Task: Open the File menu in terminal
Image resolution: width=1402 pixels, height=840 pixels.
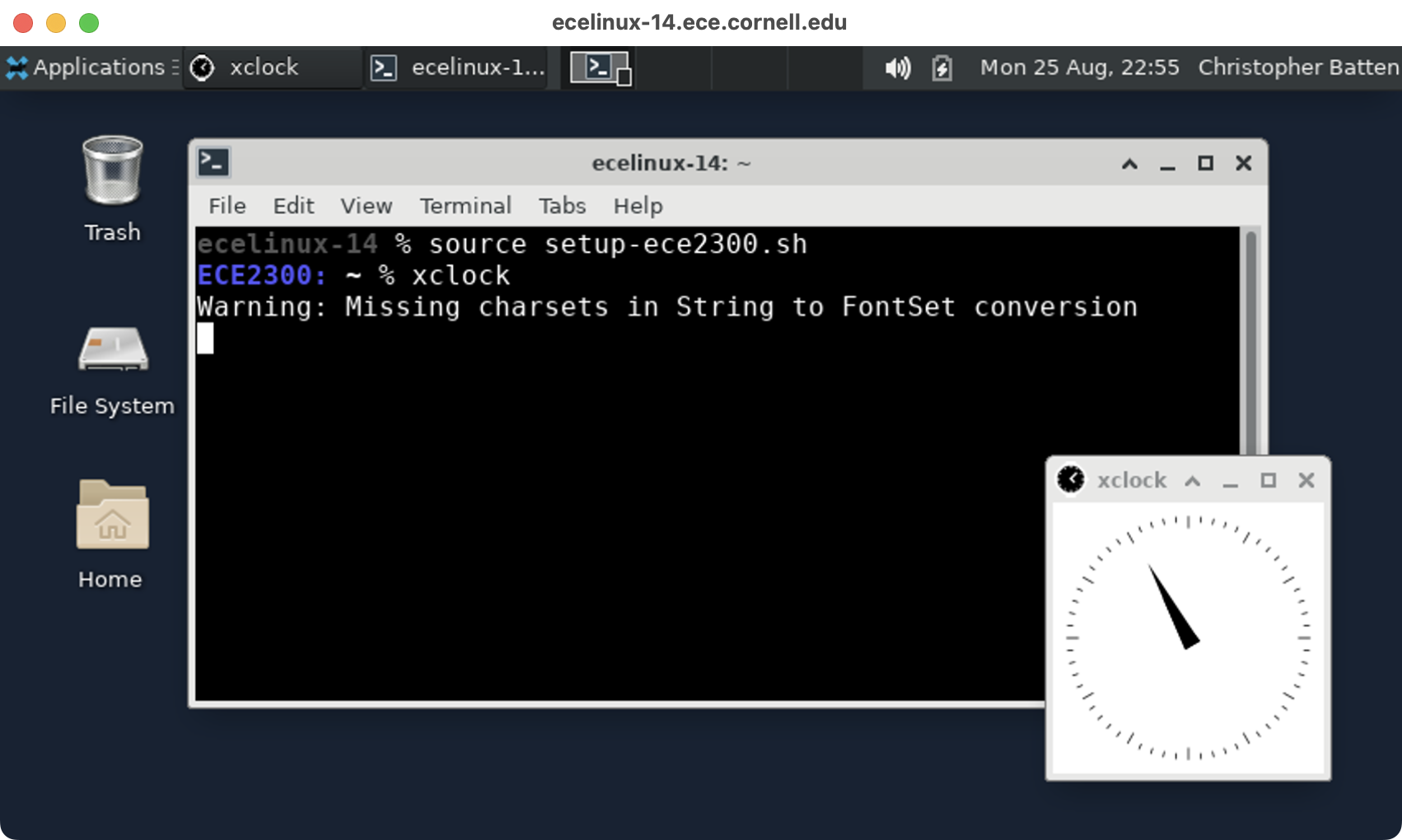Action: point(227,206)
